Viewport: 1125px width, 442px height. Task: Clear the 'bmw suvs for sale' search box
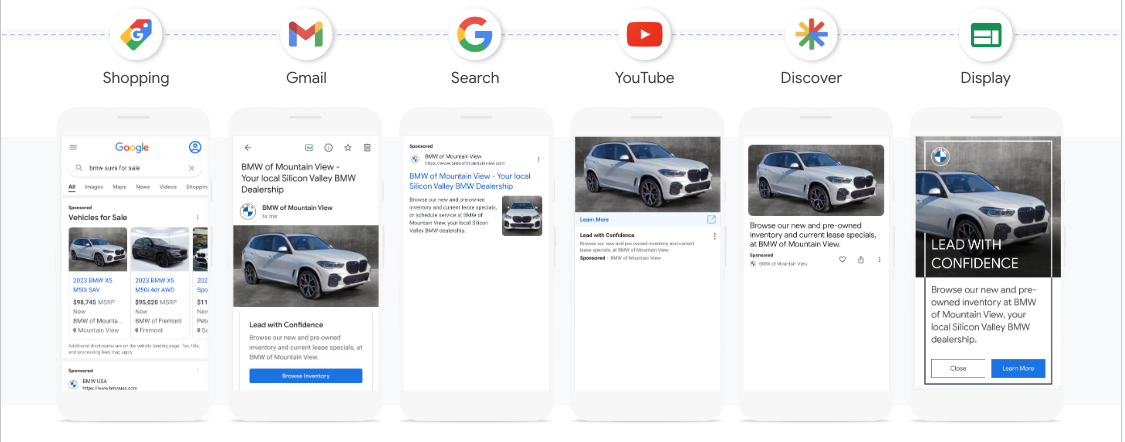[x=192, y=168]
